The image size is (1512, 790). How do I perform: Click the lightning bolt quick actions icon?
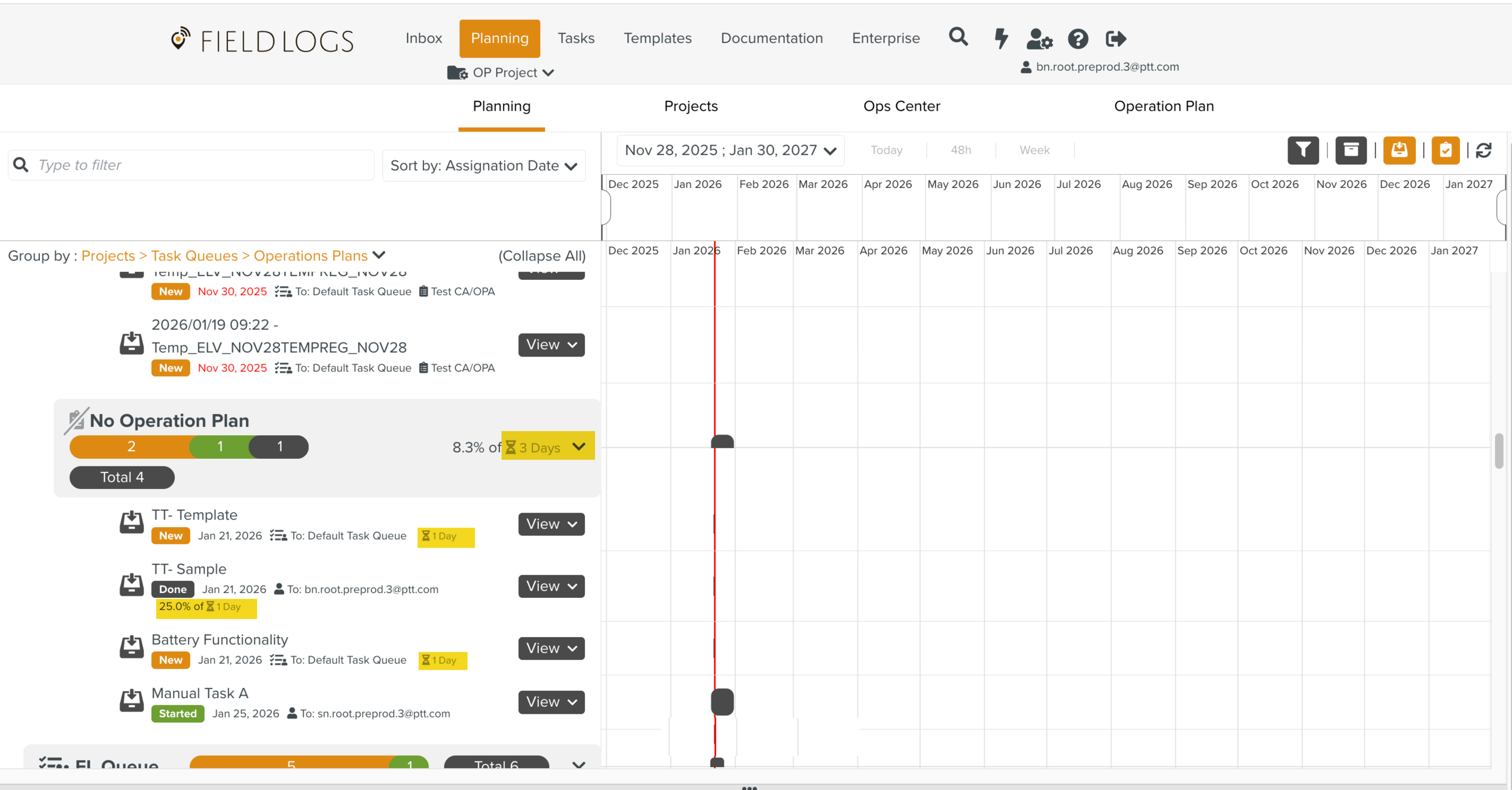click(1001, 39)
